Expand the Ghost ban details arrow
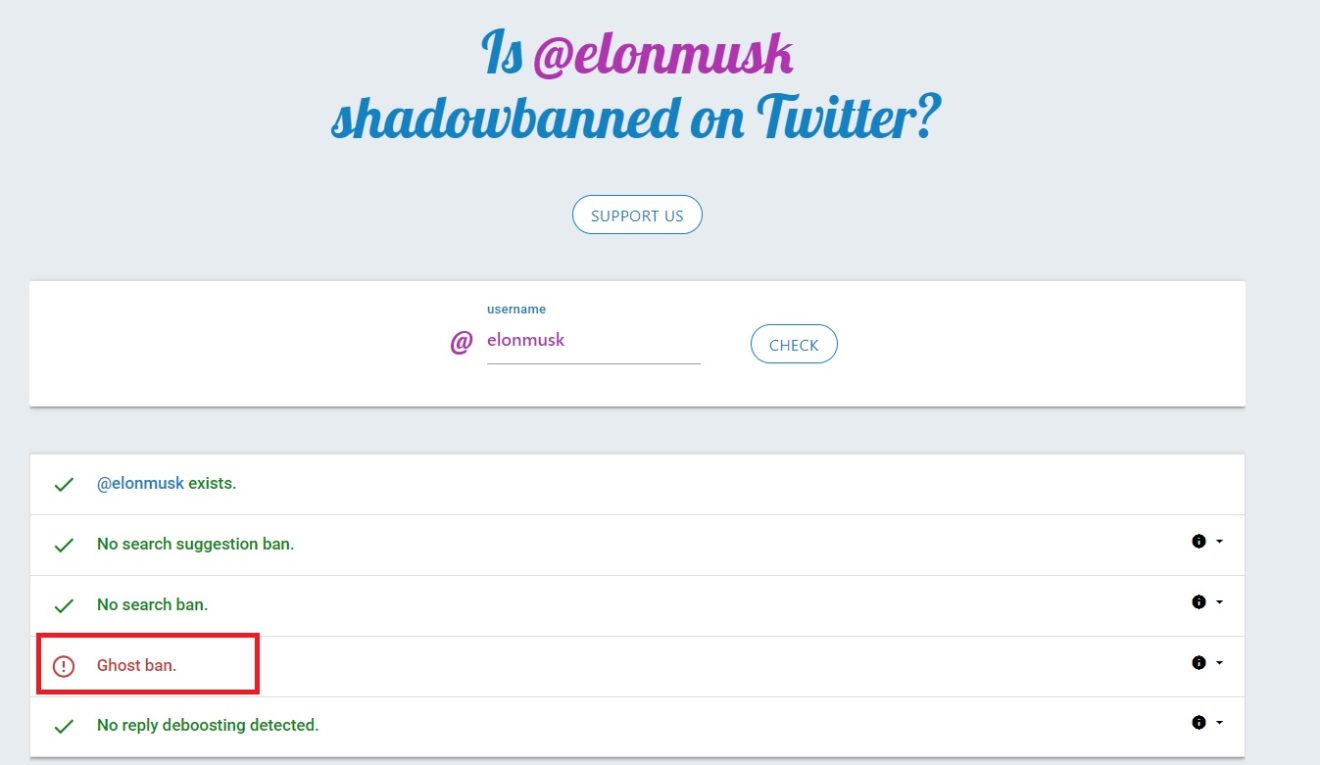 [1219, 663]
